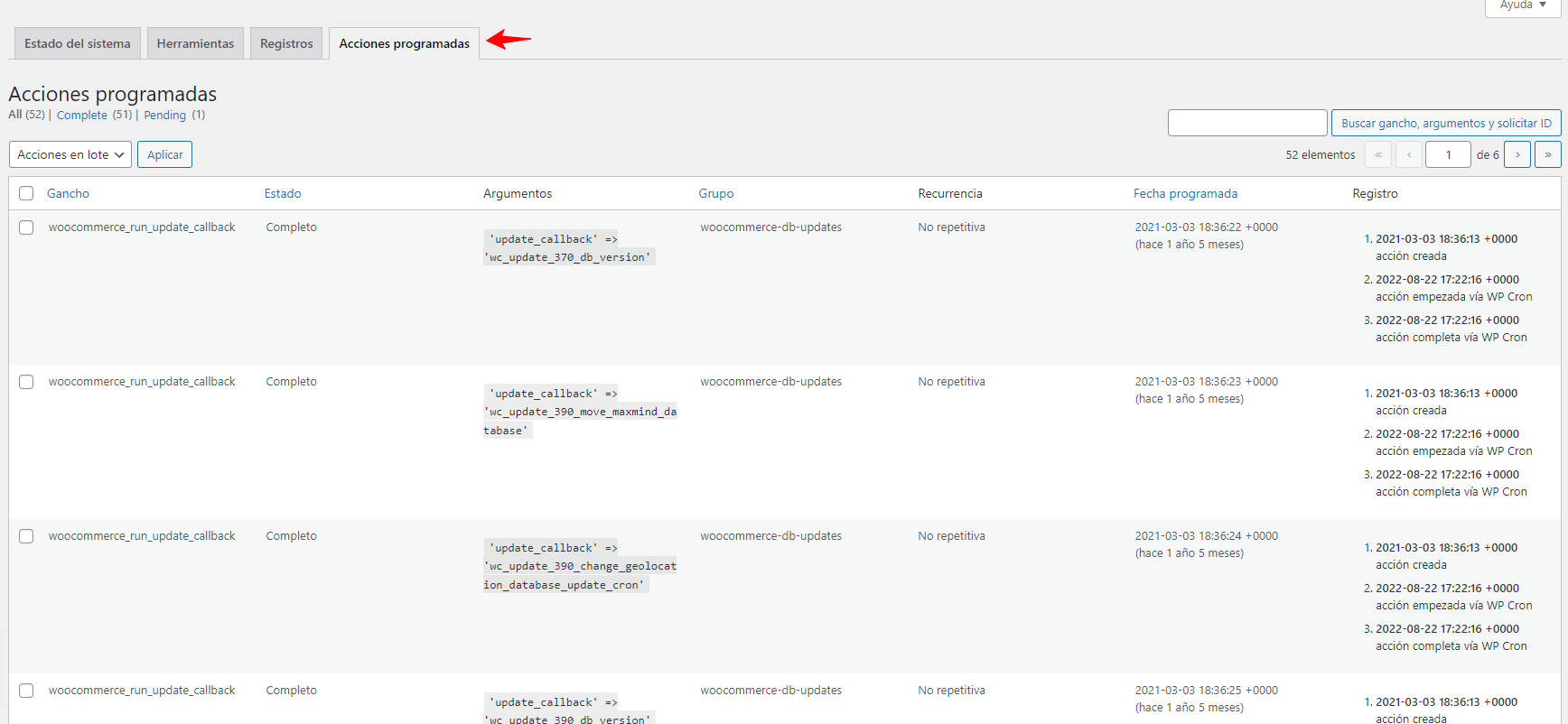Viewport: 1568px width, 724px height.
Task: Click the 2021-03-03 18:36:22 scheduled date
Action: [x=1207, y=227]
